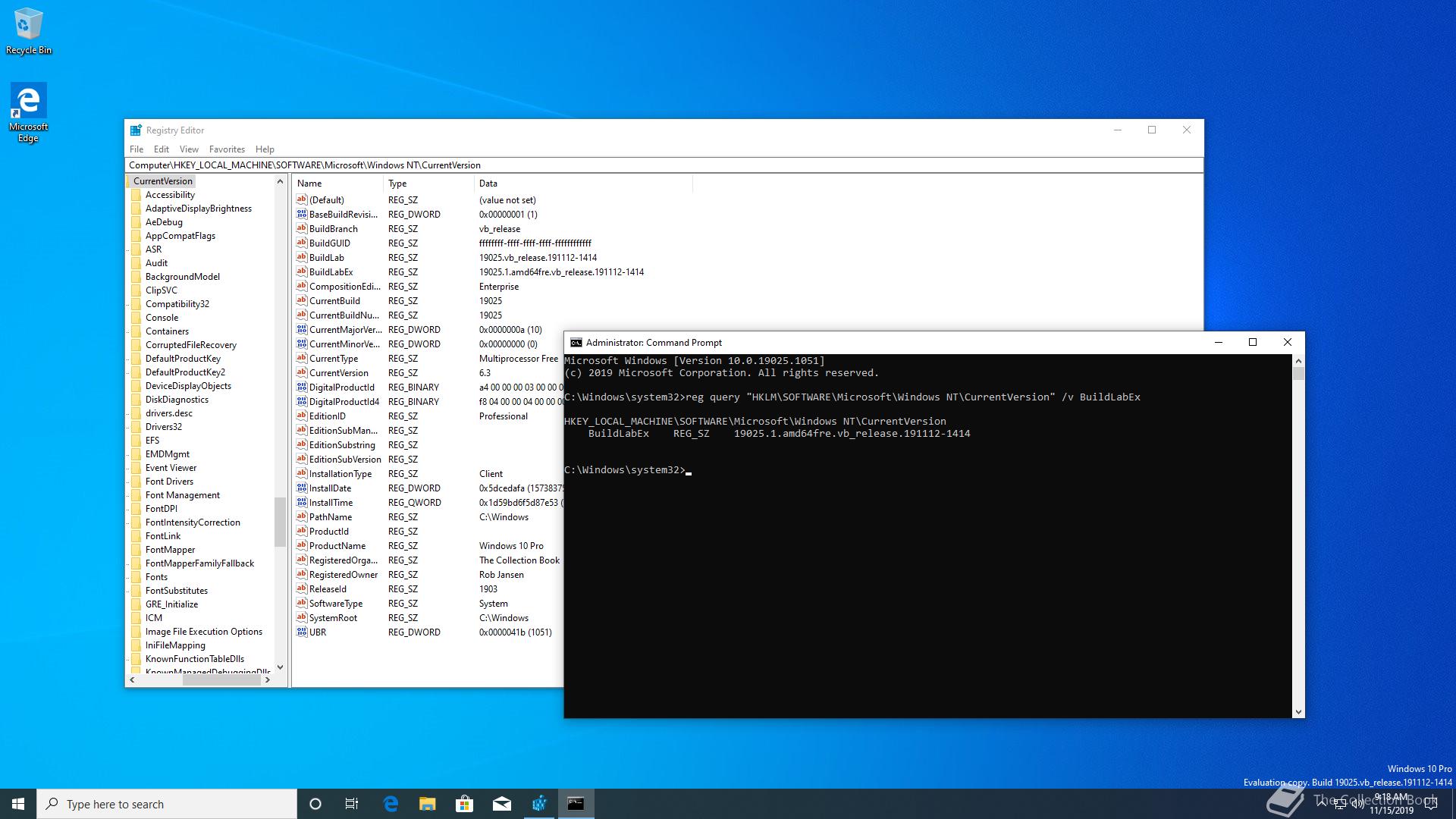The width and height of the screenshot is (1456, 819).
Task: Click the Registry Editor title bar icon
Action: pyautogui.click(x=136, y=130)
